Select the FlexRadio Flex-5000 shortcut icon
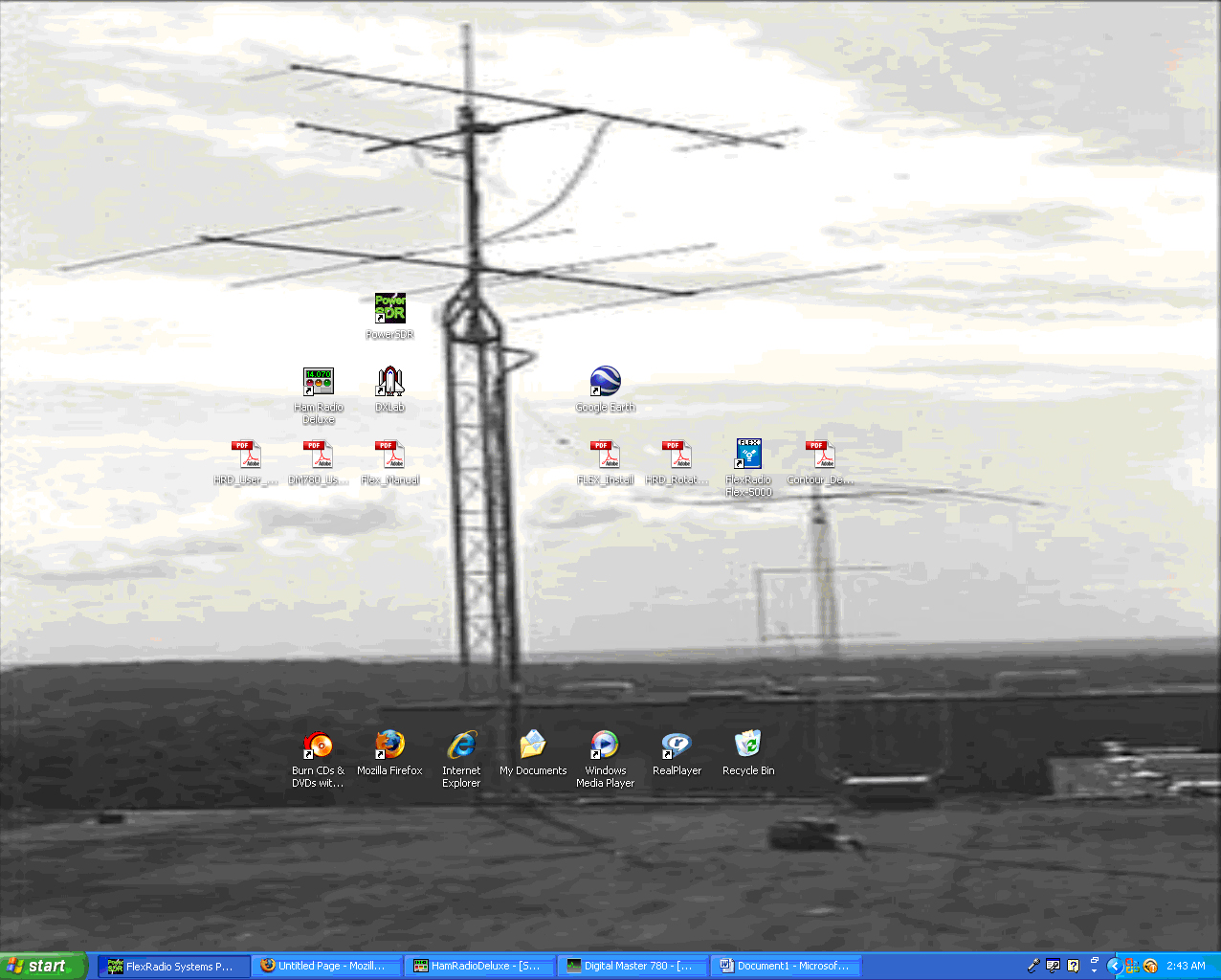 tap(748, 455)
